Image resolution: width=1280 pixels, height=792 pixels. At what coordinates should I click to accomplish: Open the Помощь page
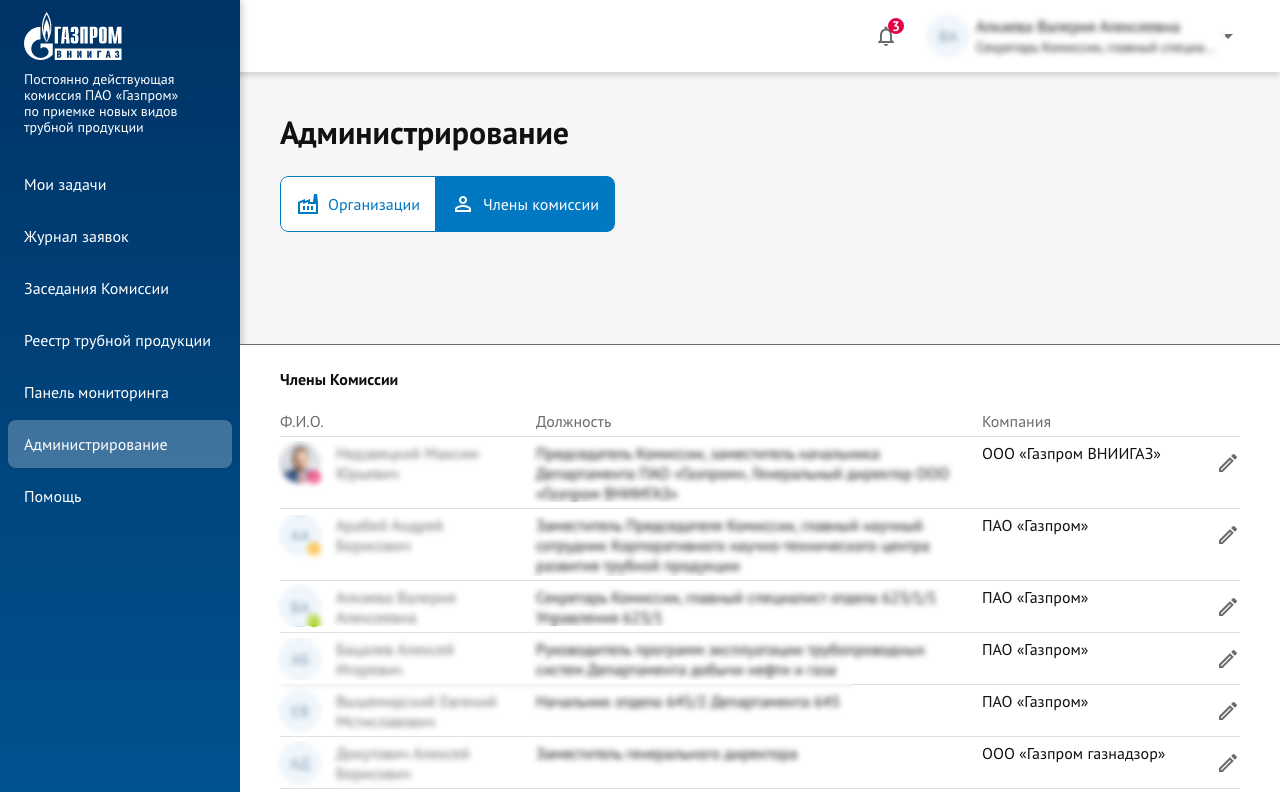coord(53,497)
